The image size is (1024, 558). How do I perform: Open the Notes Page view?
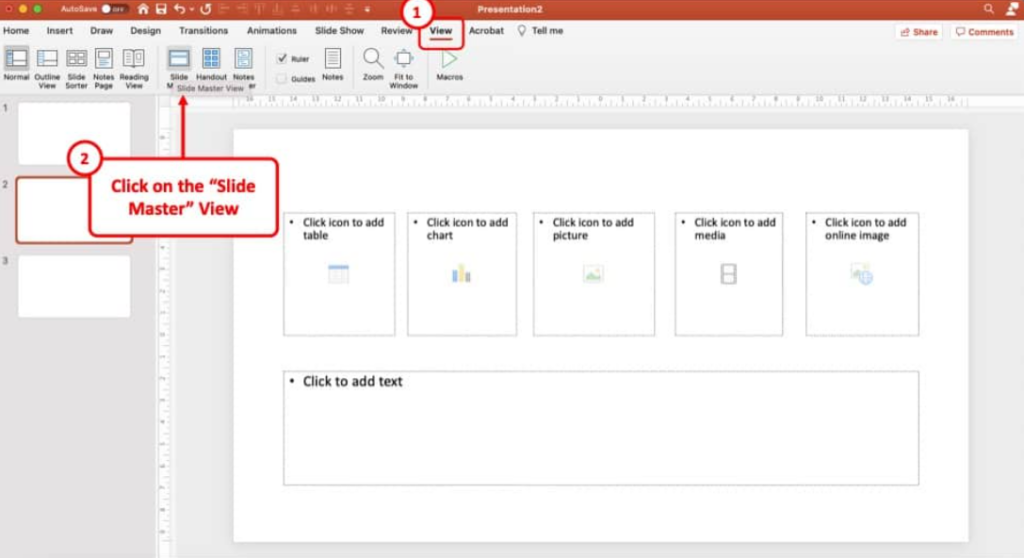point(104,60)
